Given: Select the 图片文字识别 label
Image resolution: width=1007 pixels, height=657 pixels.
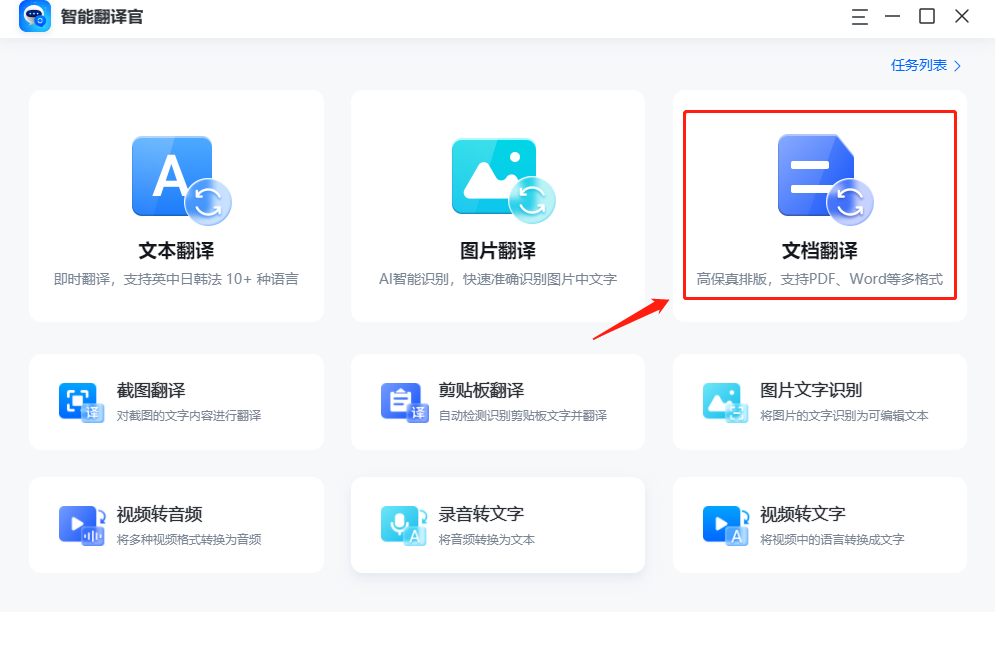Looking at the screenshot, I should click(811, 390).
